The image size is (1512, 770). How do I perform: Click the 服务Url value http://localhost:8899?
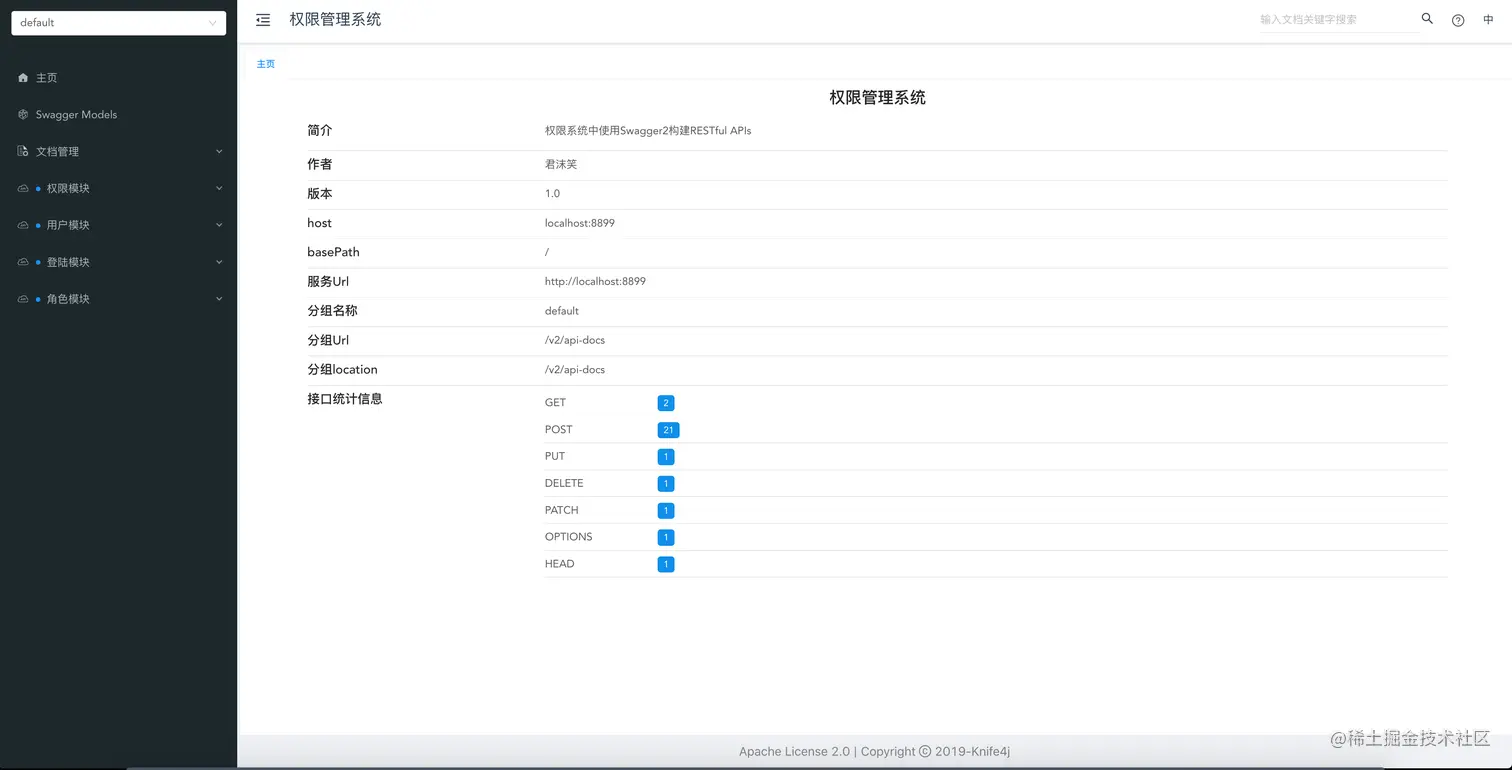pos(595,282)
